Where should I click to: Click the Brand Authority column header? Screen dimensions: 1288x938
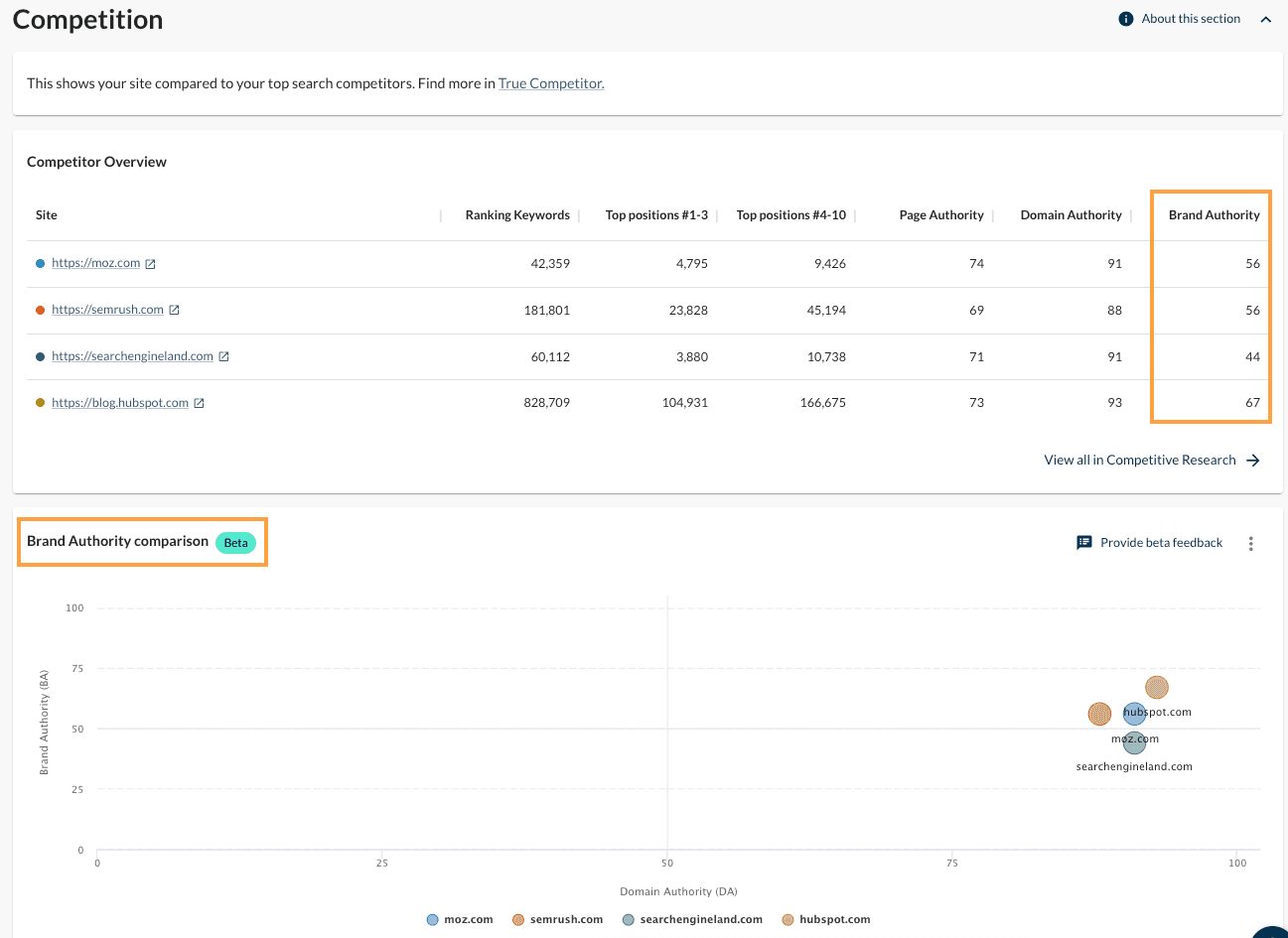pyautogui.click(x=1214, y=215)
